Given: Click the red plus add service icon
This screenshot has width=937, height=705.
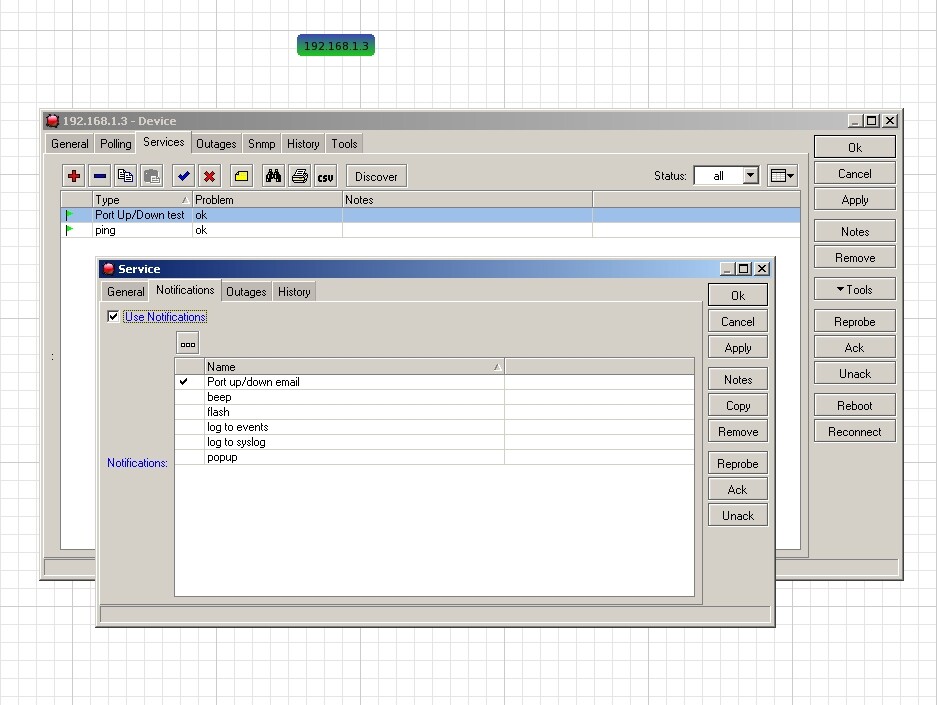Looking at the screenshot, I should (74, 176).
